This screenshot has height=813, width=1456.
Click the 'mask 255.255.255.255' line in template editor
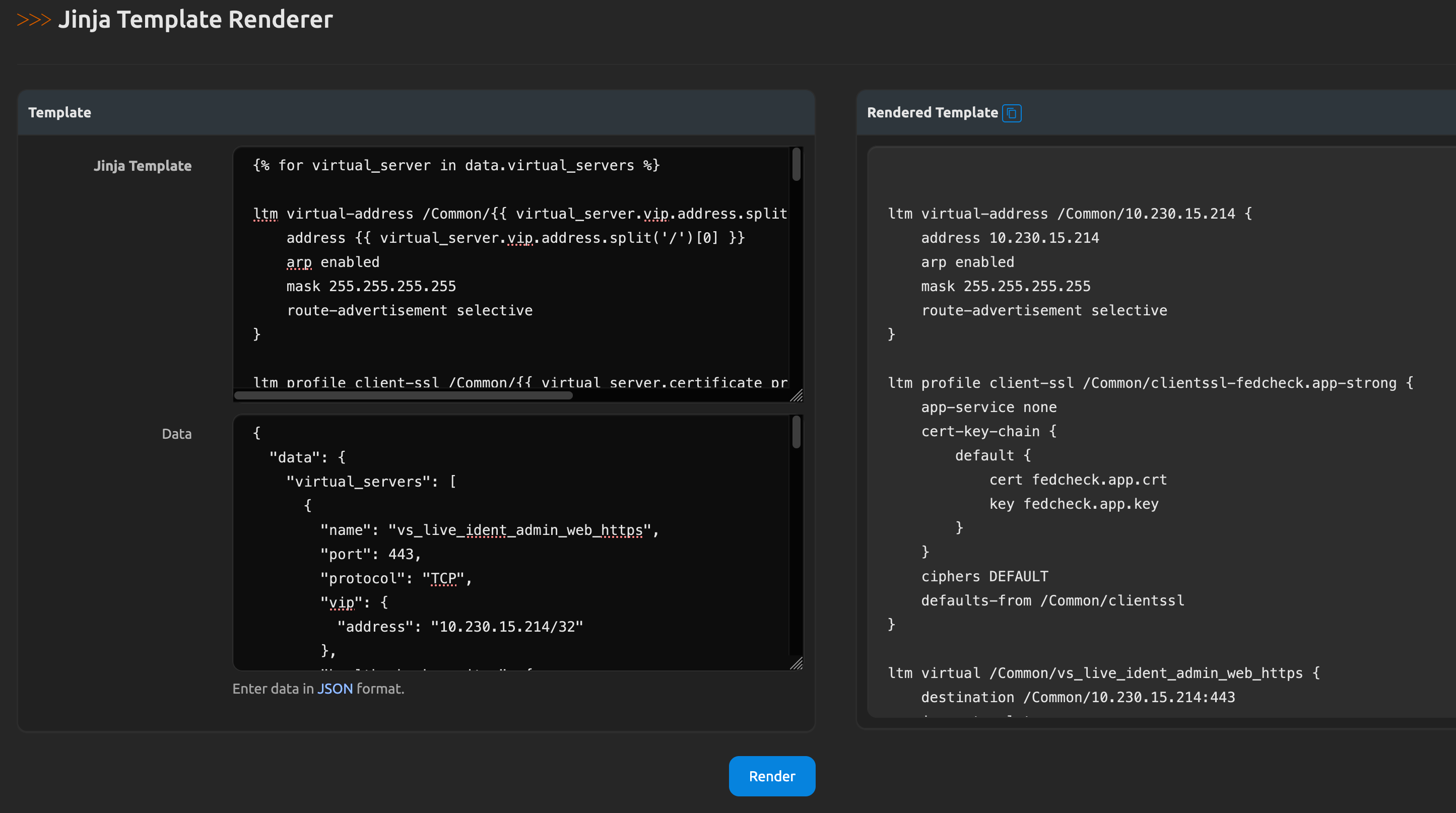(x=371, y=287)
